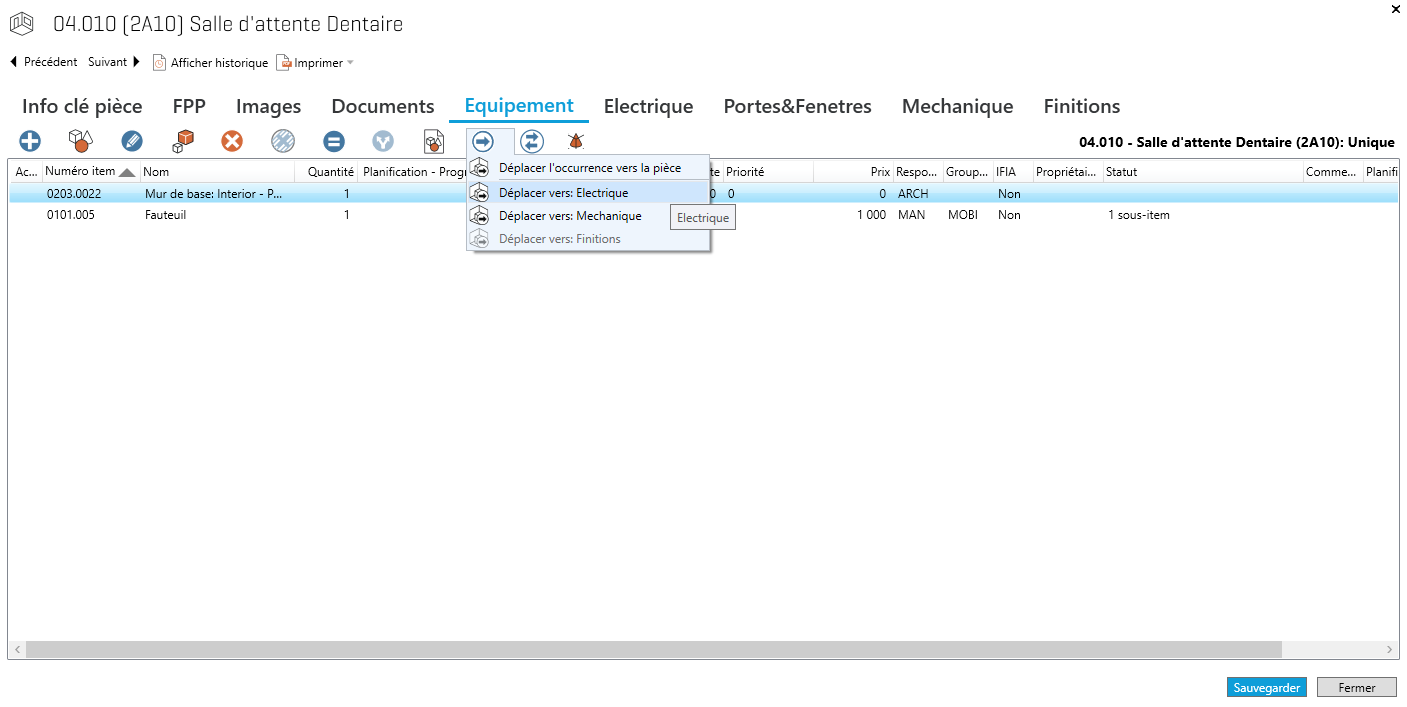Click the document with shapes icon
Screen dimensions: 1407x707
click(x=434, y=142)
